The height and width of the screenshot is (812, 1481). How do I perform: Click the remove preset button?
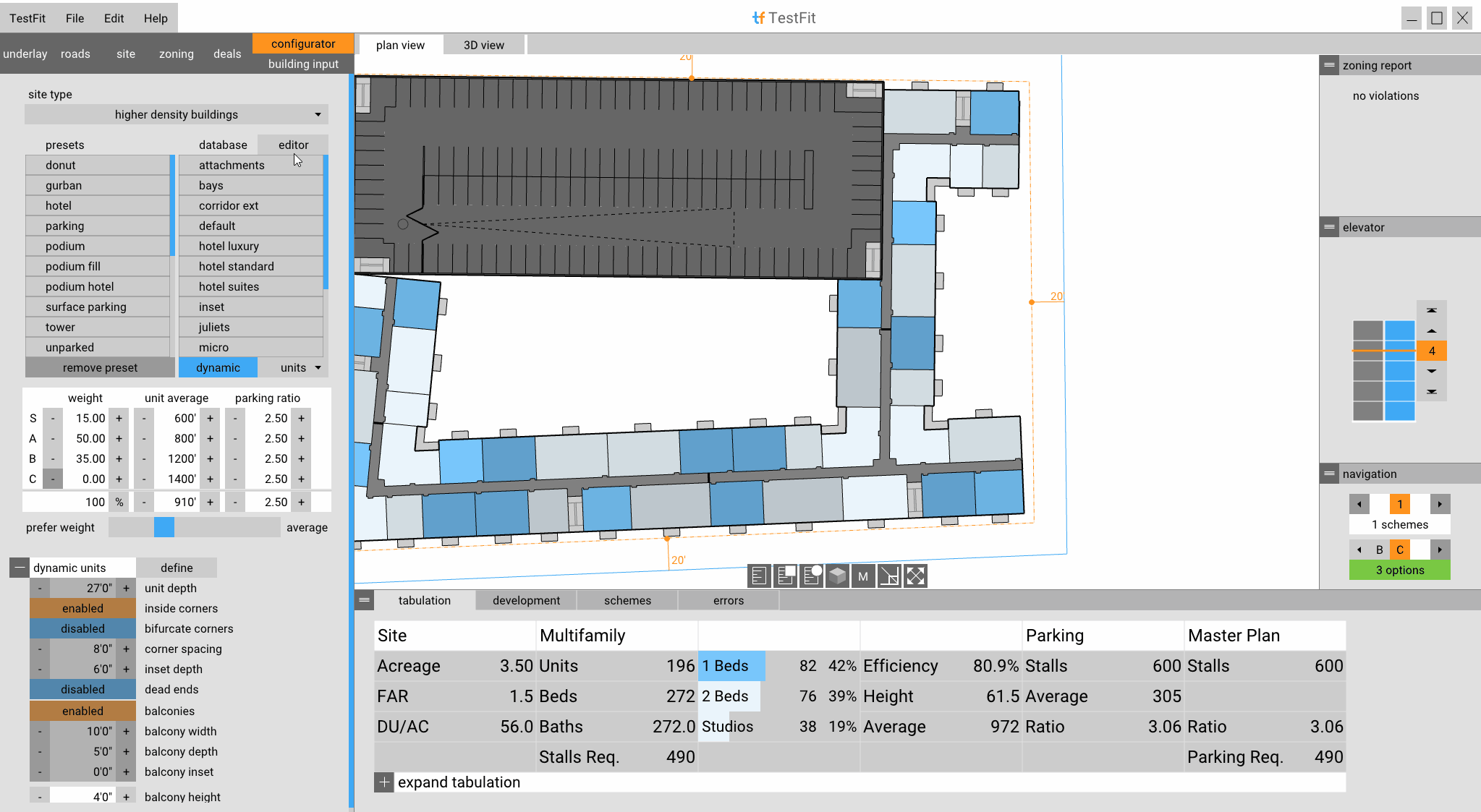coord(100,367)
